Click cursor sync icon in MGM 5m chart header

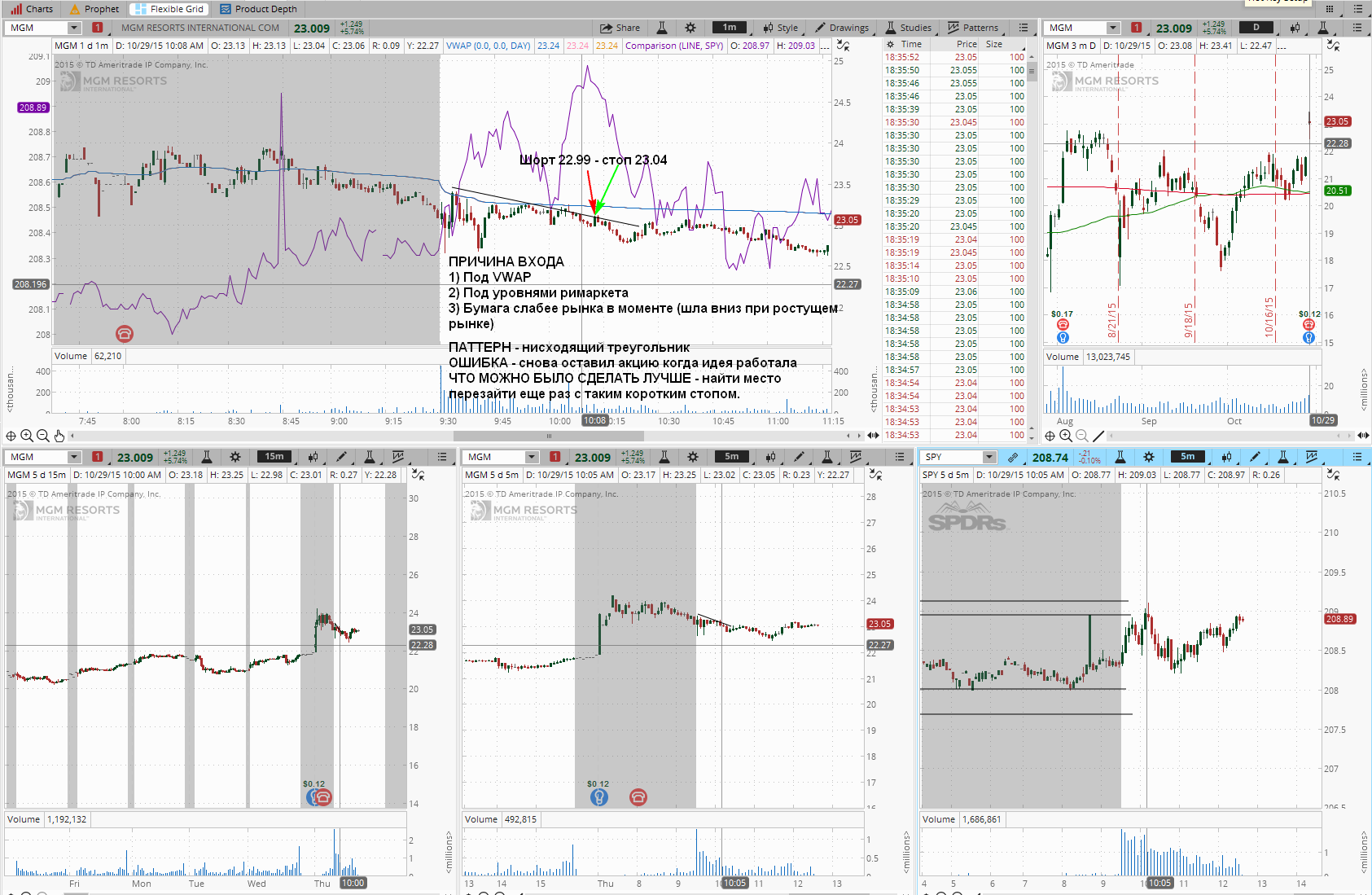(875, 474)
